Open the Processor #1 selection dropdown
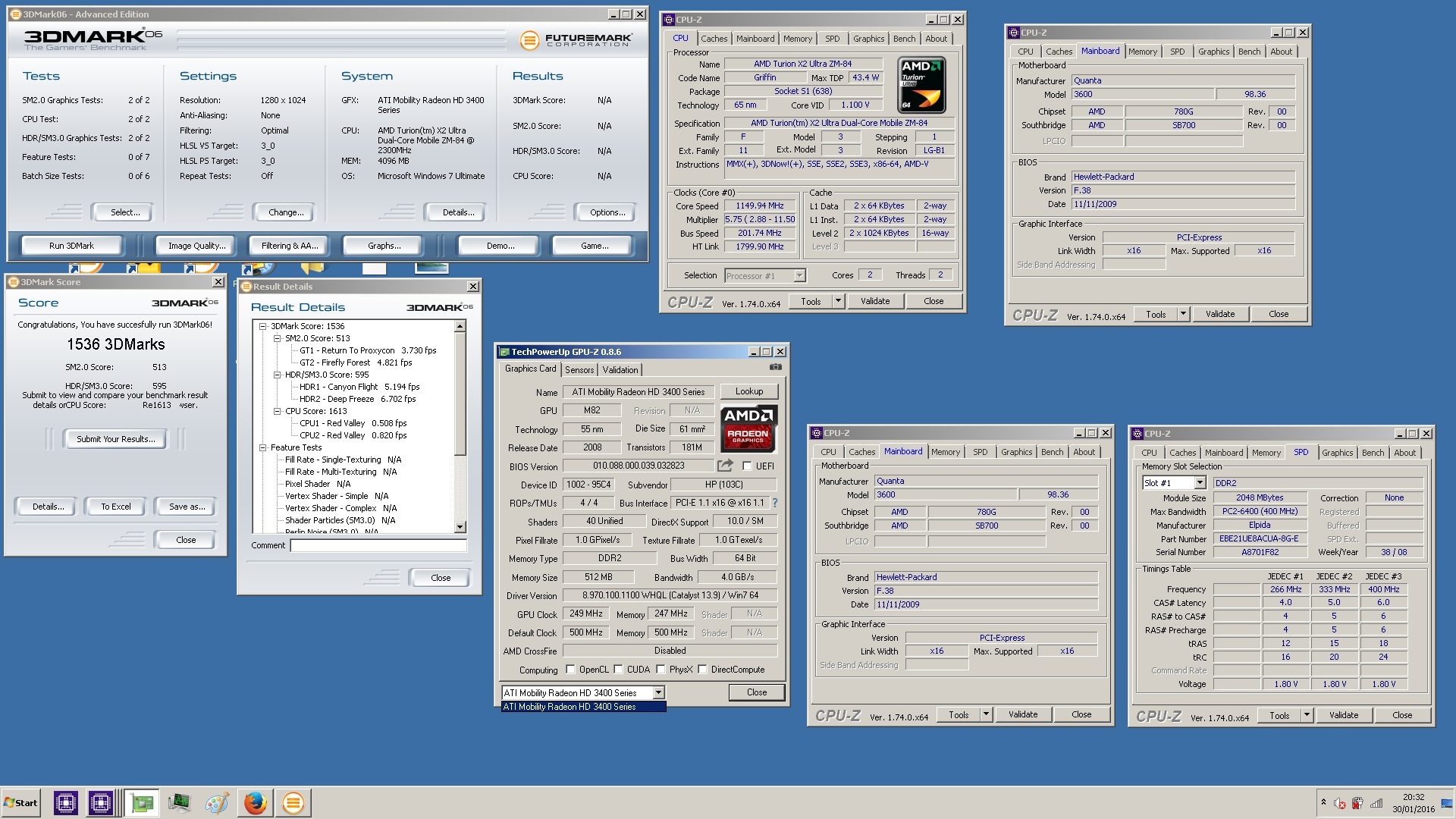Image resolution: width=1456 pixels, height=819 pixels. click(x=799, y=276)
